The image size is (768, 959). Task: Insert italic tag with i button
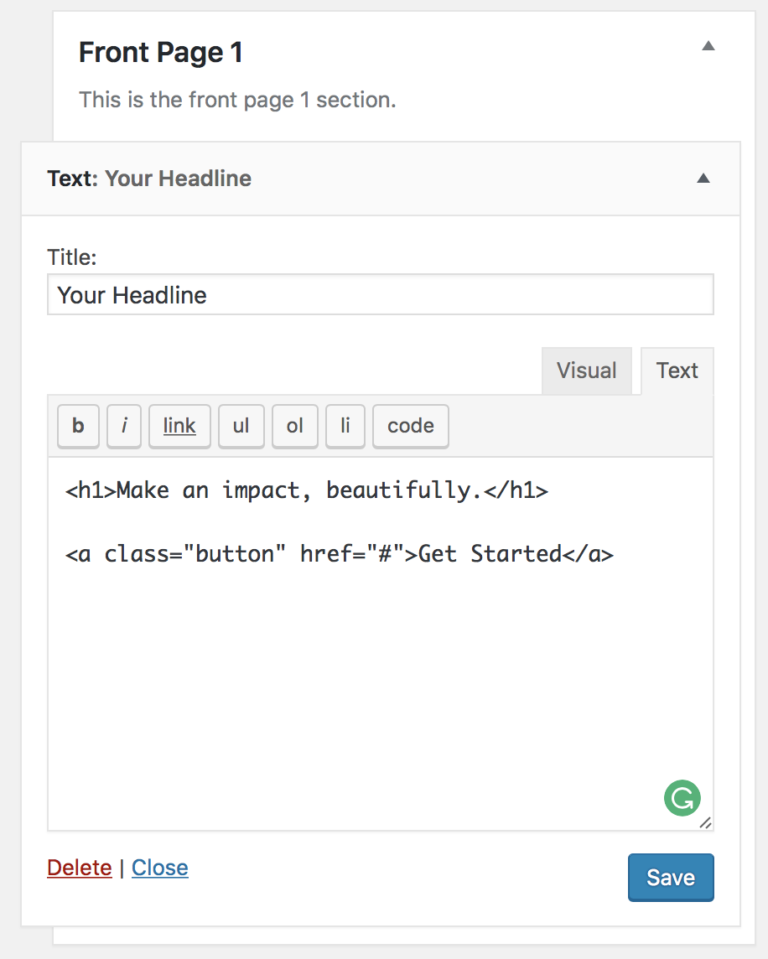pyautogui.click(x=124, y=426)
